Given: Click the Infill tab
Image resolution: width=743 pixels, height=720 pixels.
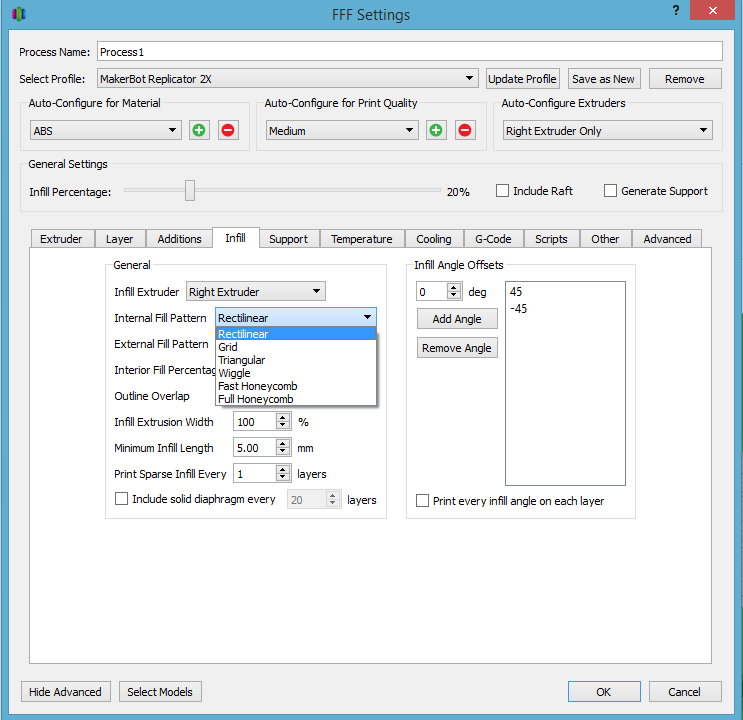Looking at the screenshot, I should [x=236, y=237].
